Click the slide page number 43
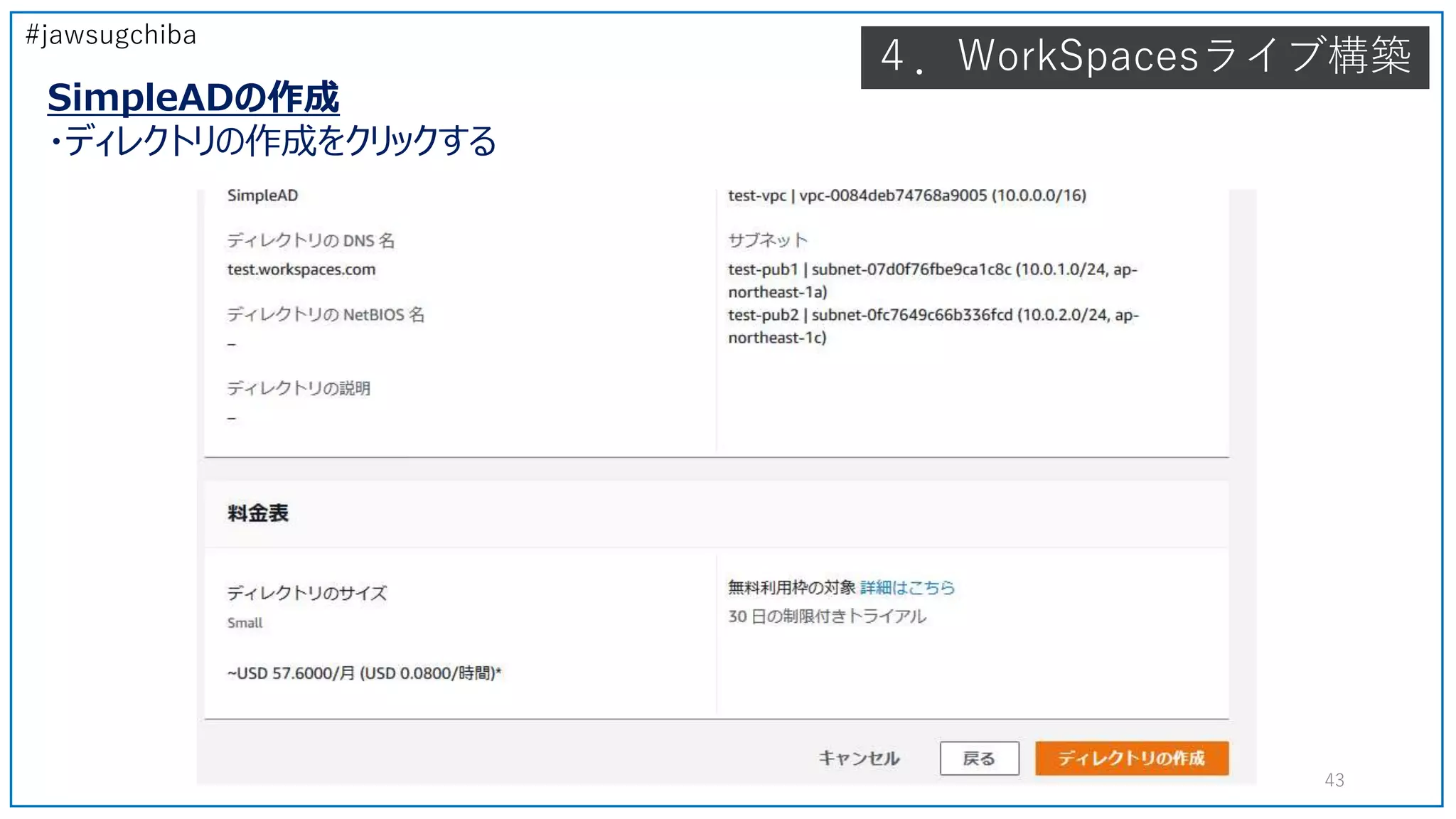This screenshot has height=819, width=1456. point(1334,780)
